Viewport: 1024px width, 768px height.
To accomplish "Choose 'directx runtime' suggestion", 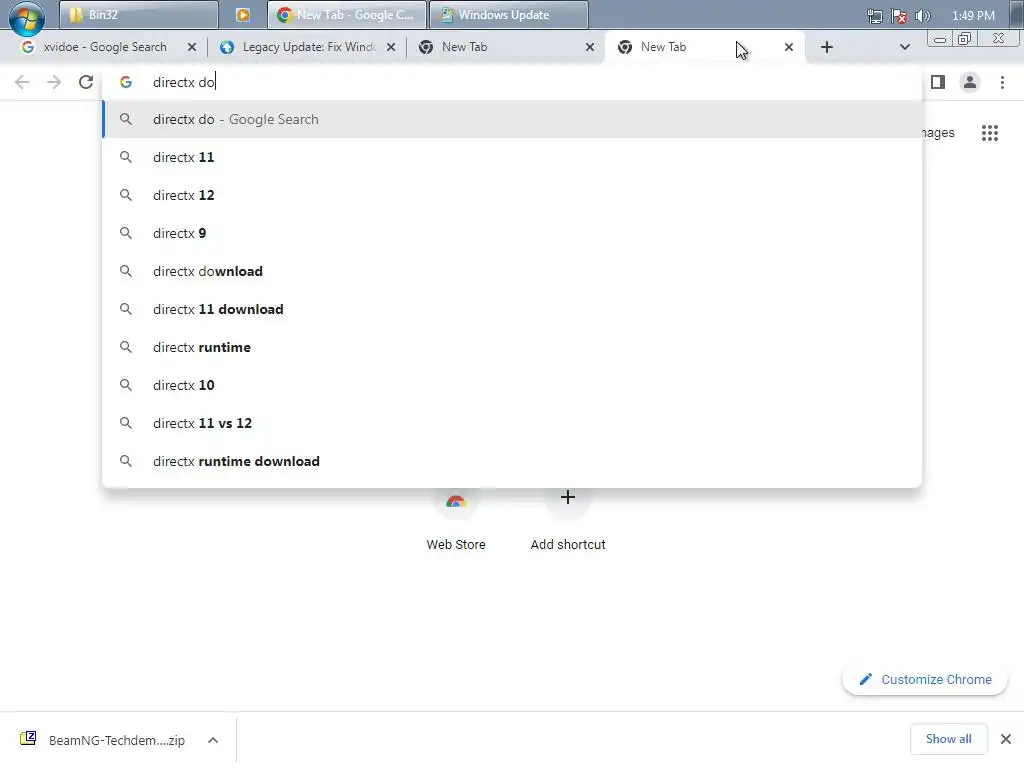I will tap(512, 347).
